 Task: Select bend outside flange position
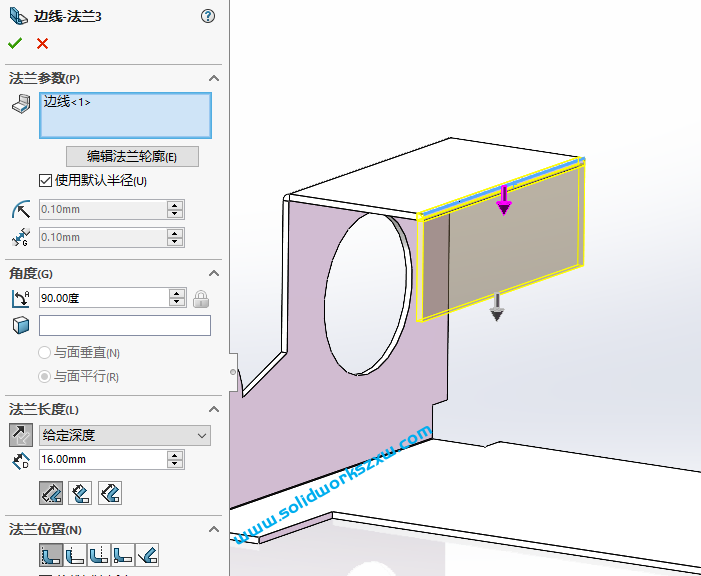coord(99,555)
